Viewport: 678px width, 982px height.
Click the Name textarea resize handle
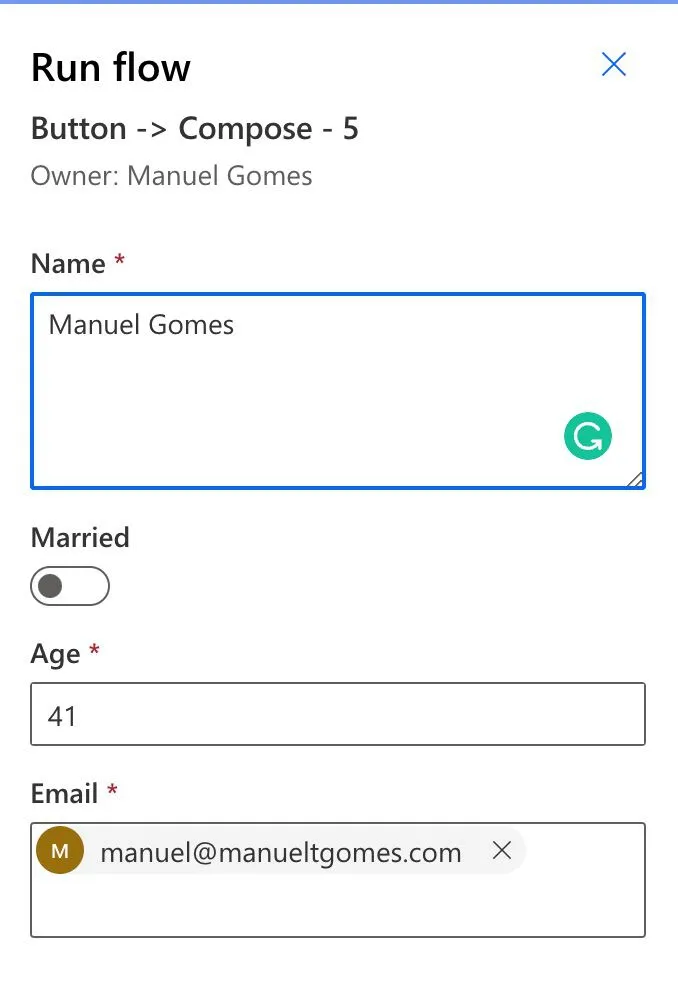click(x=635, y=480)
